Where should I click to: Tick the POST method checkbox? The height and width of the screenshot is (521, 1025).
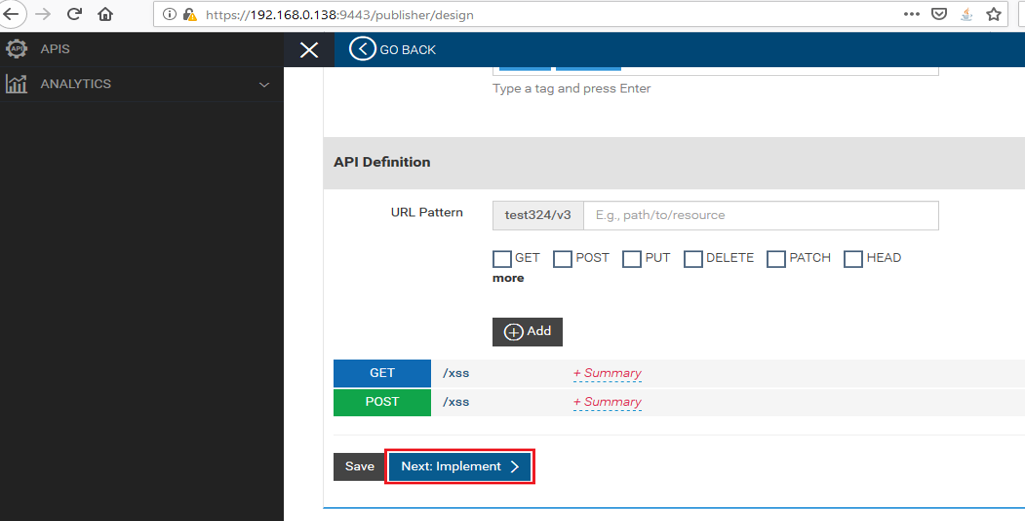563,259
